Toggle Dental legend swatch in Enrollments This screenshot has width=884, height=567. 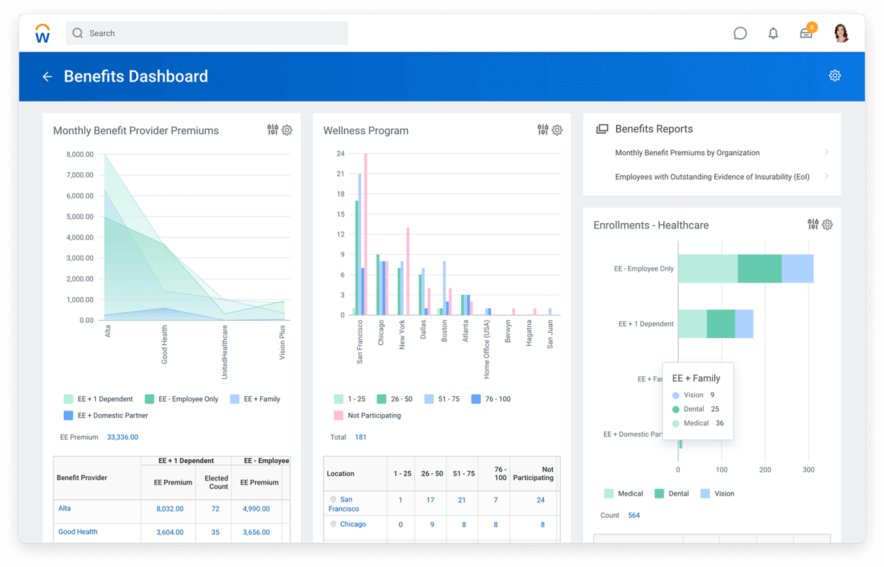click(659, 494)
